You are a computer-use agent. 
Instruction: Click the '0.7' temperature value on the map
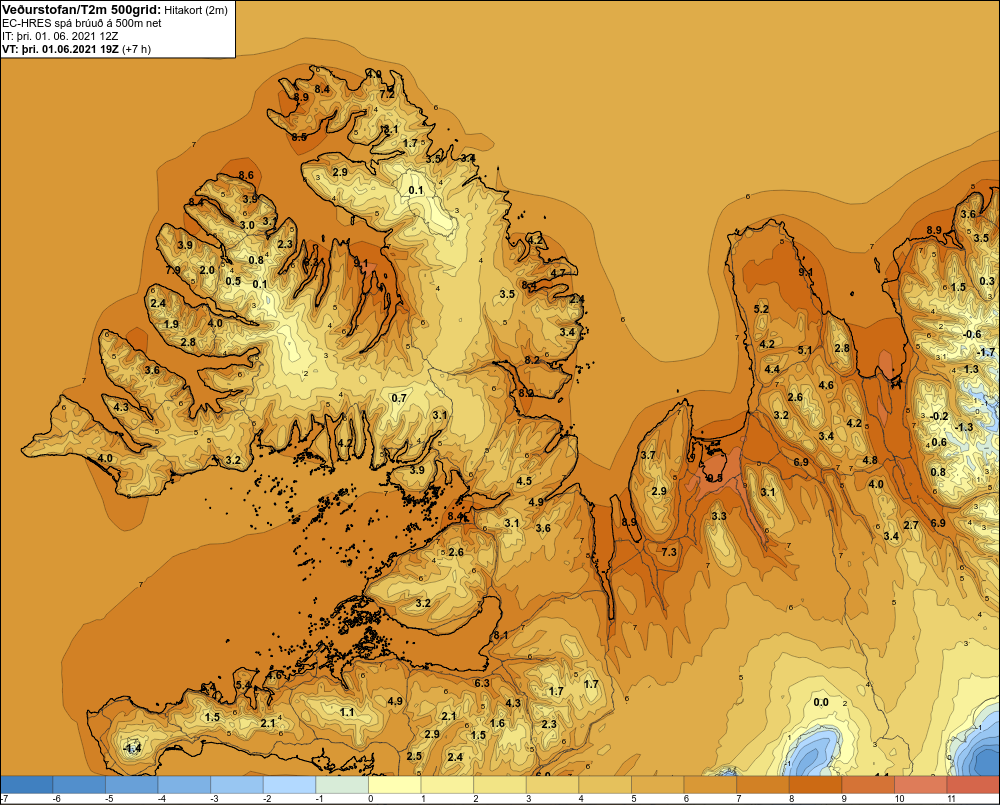[x=399, y=398]
